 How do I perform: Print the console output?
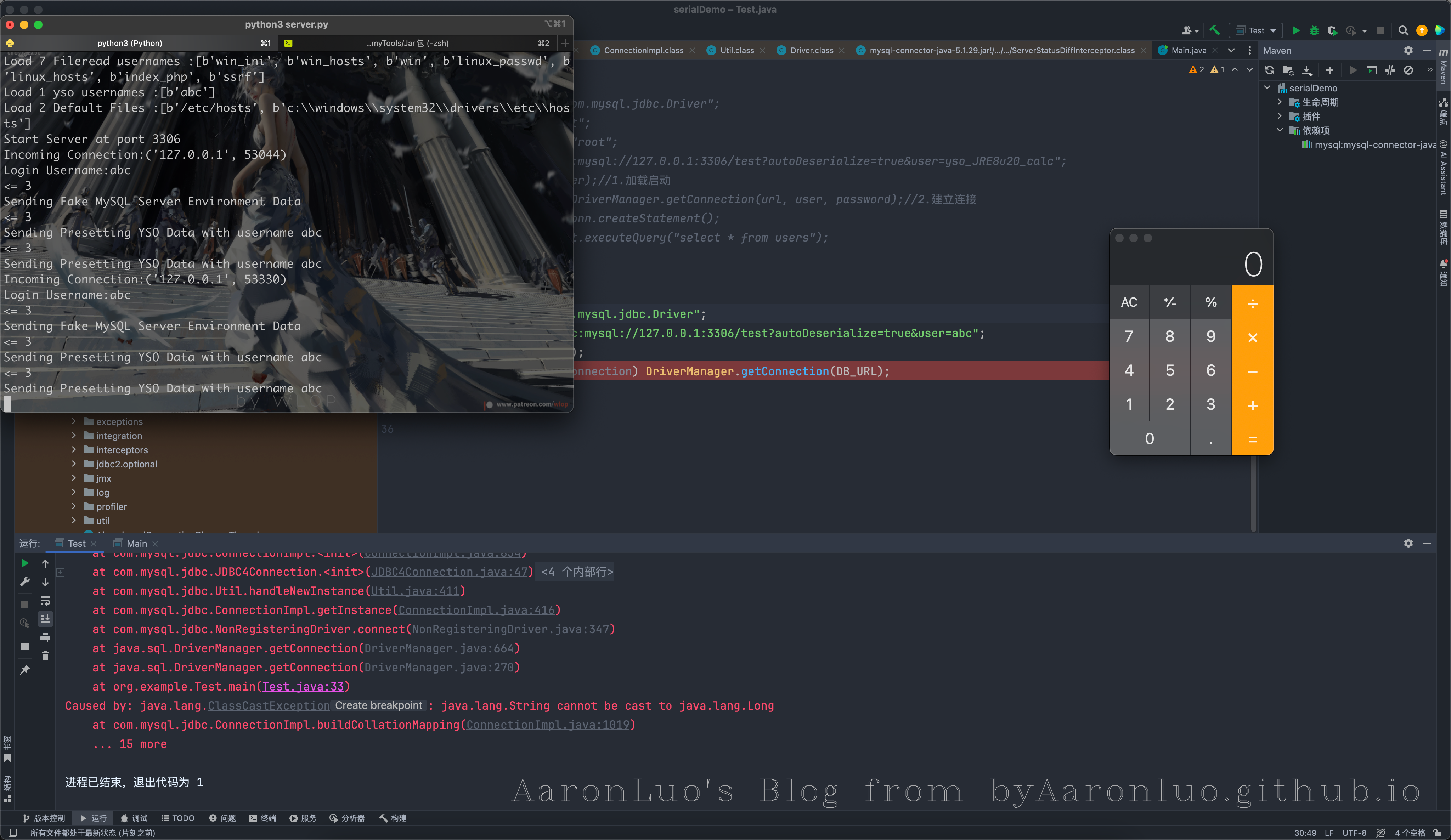coord(45,637)
